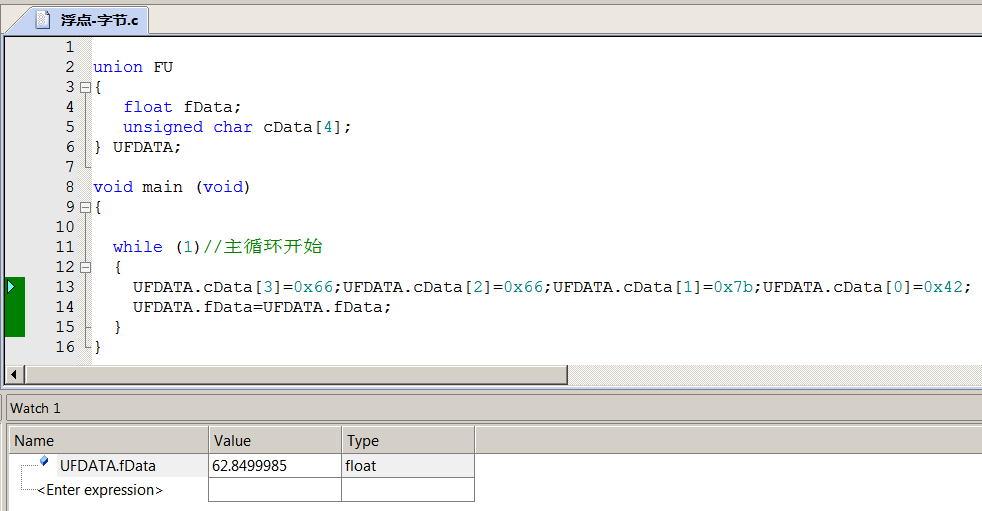Click the <Enter expression> field

point(100,490)
